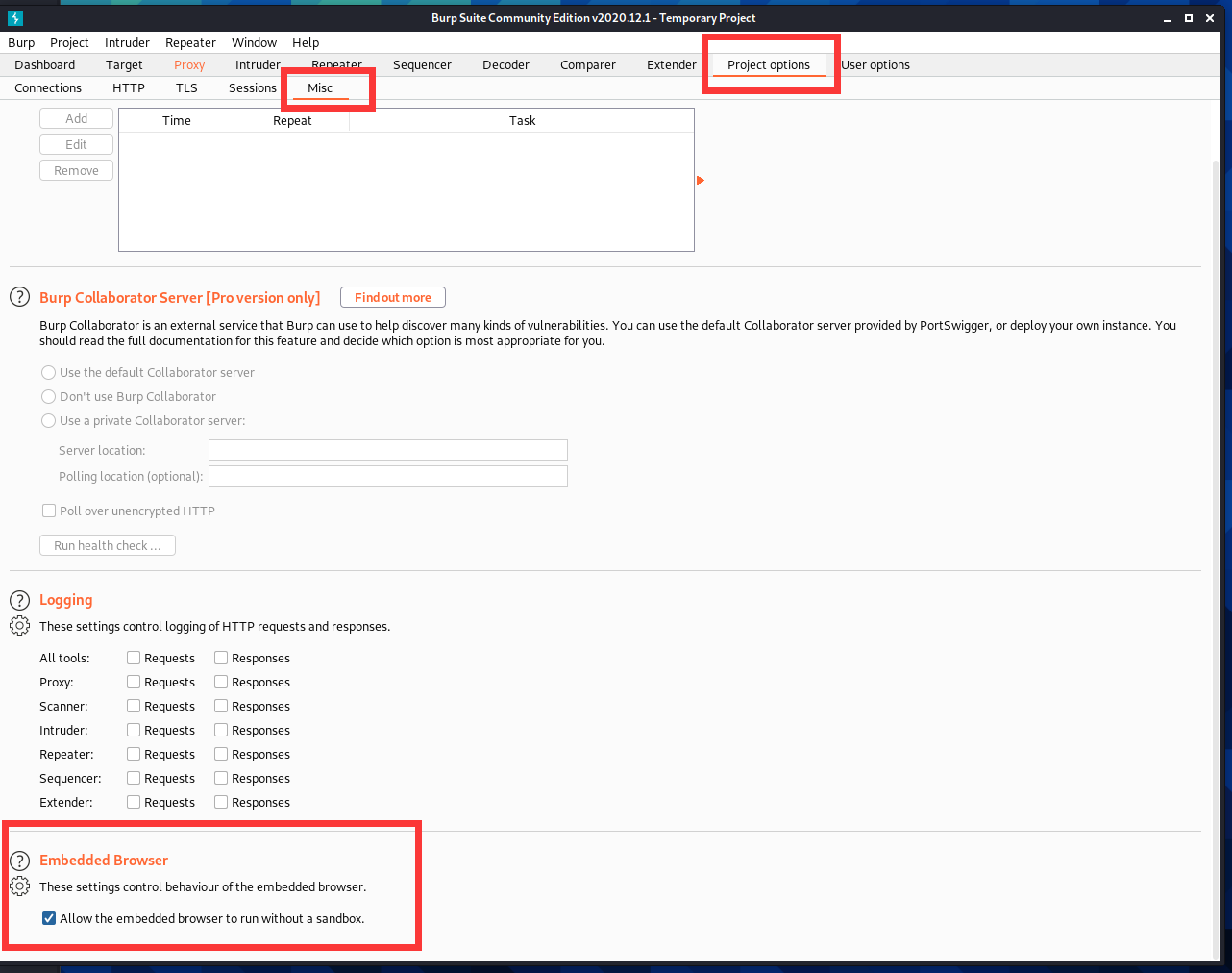Enable Requests logging for Scanner
The width and height of the screenshot is (1232, 973).
point(134,706)
